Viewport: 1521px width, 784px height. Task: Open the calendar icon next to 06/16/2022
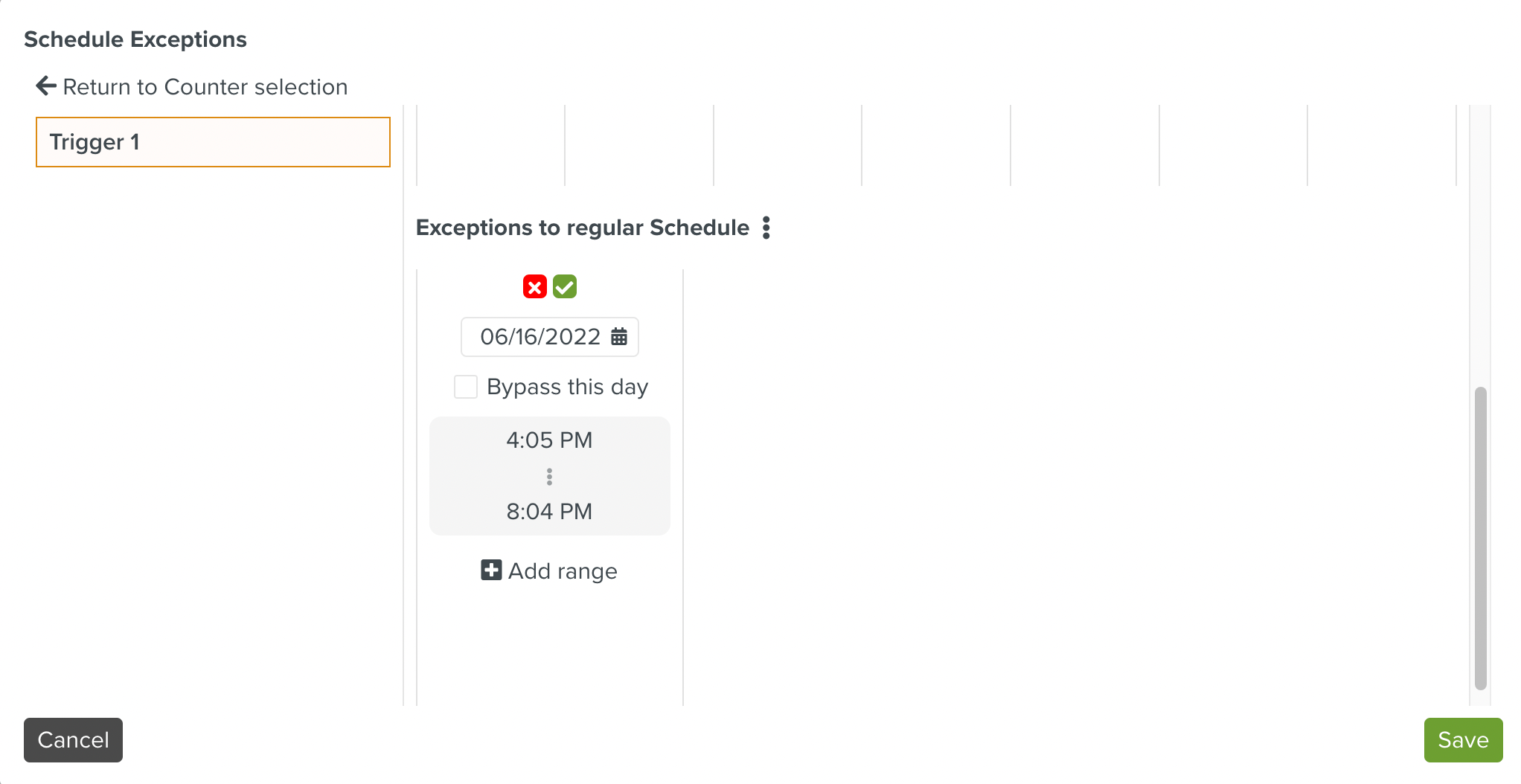coord(618,336)
